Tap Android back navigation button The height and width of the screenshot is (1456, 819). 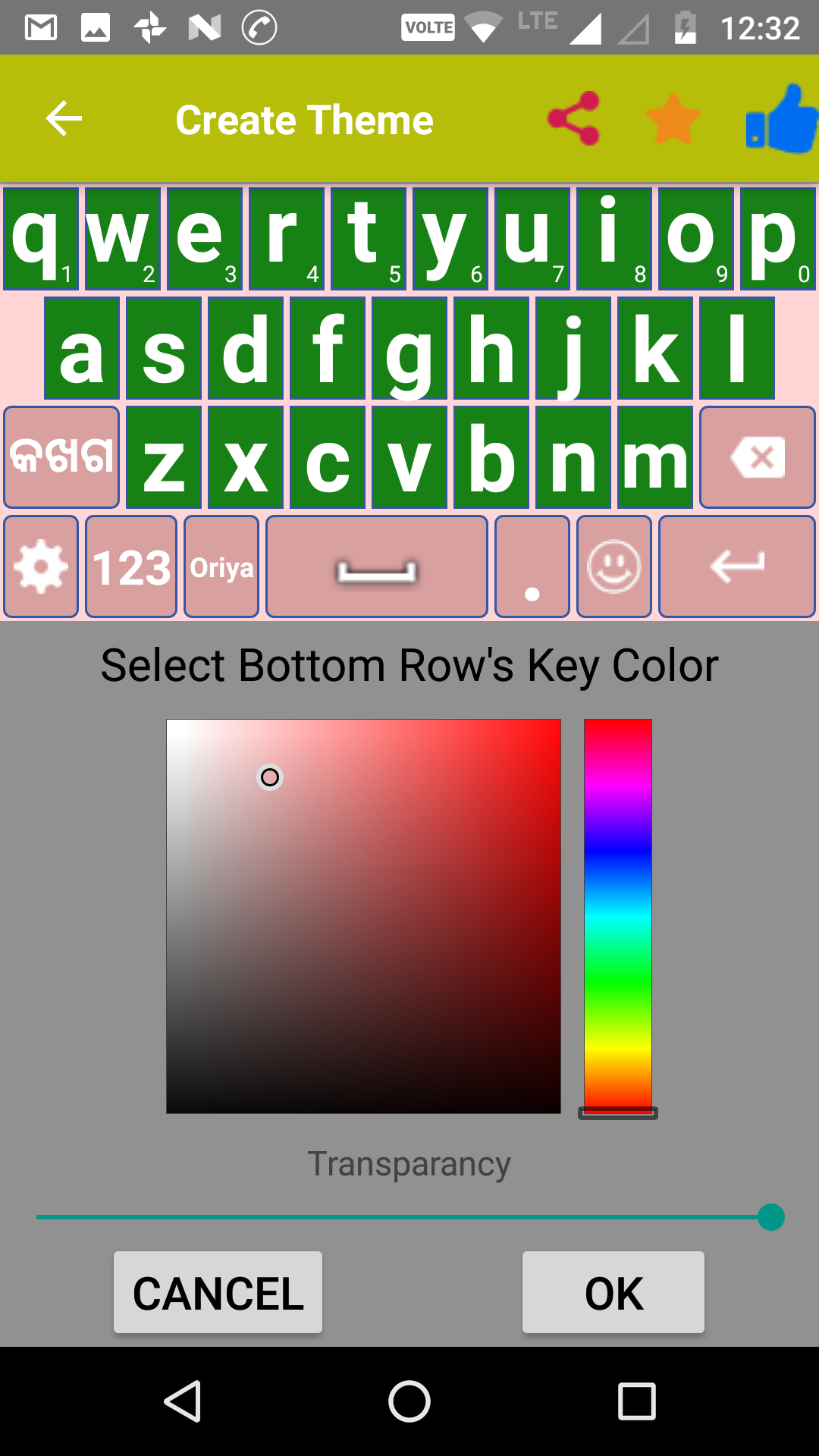coord(183,1401)
